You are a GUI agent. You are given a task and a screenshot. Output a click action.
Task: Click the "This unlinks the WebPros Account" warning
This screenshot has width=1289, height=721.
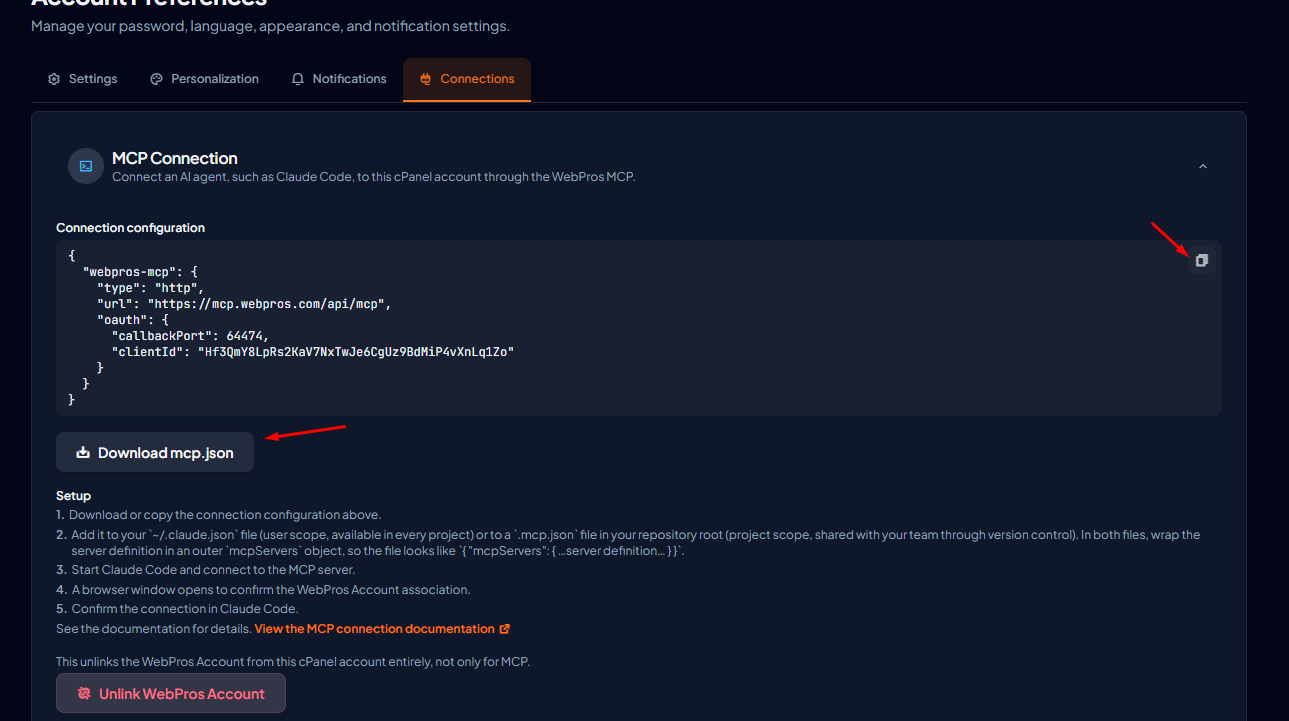pyautogui.click(x=293, y=662)
